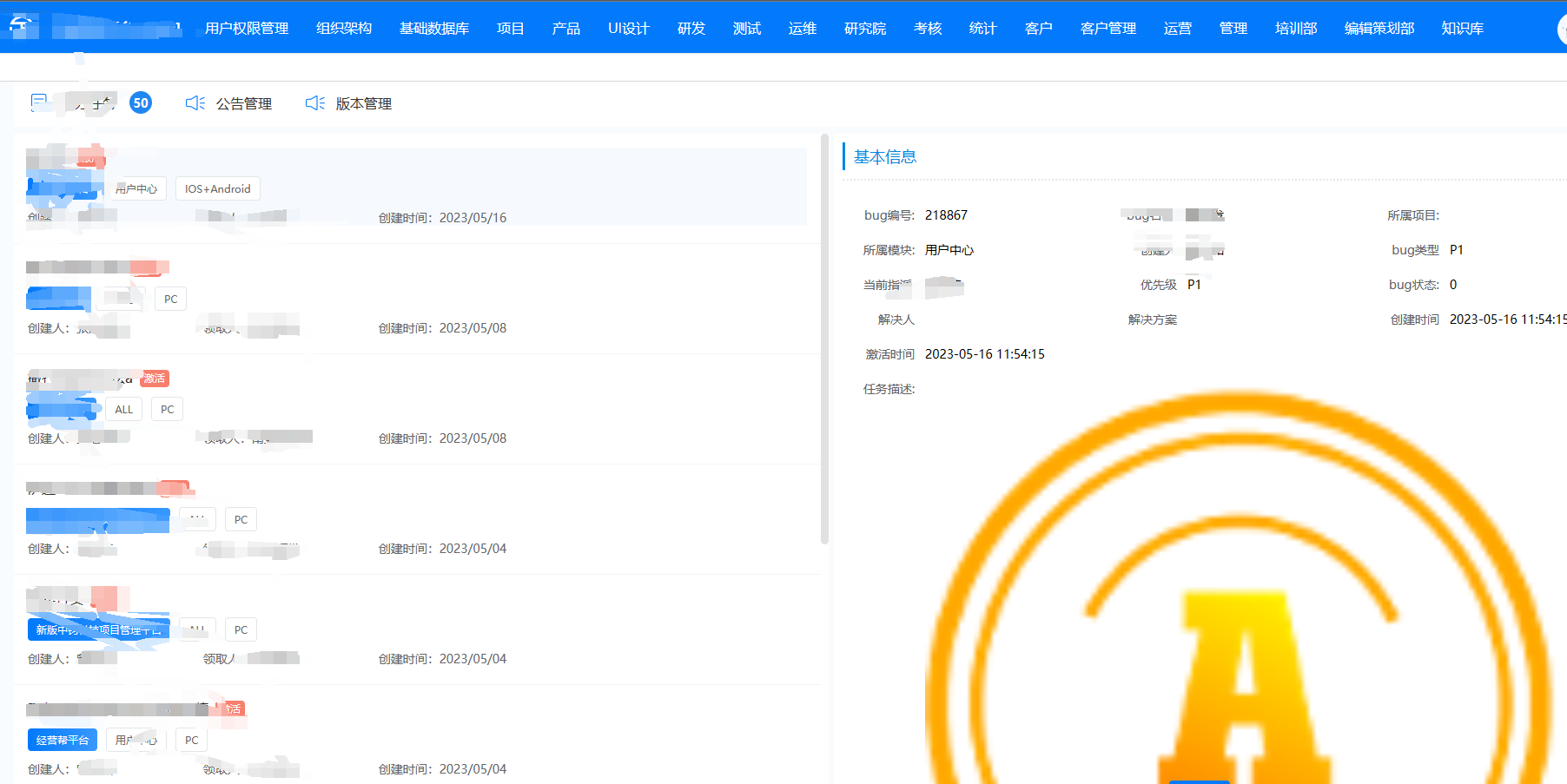The image size is (1567, 784).
Task: Open the 客户管理 menu
Action: [x=1108, y=29]
